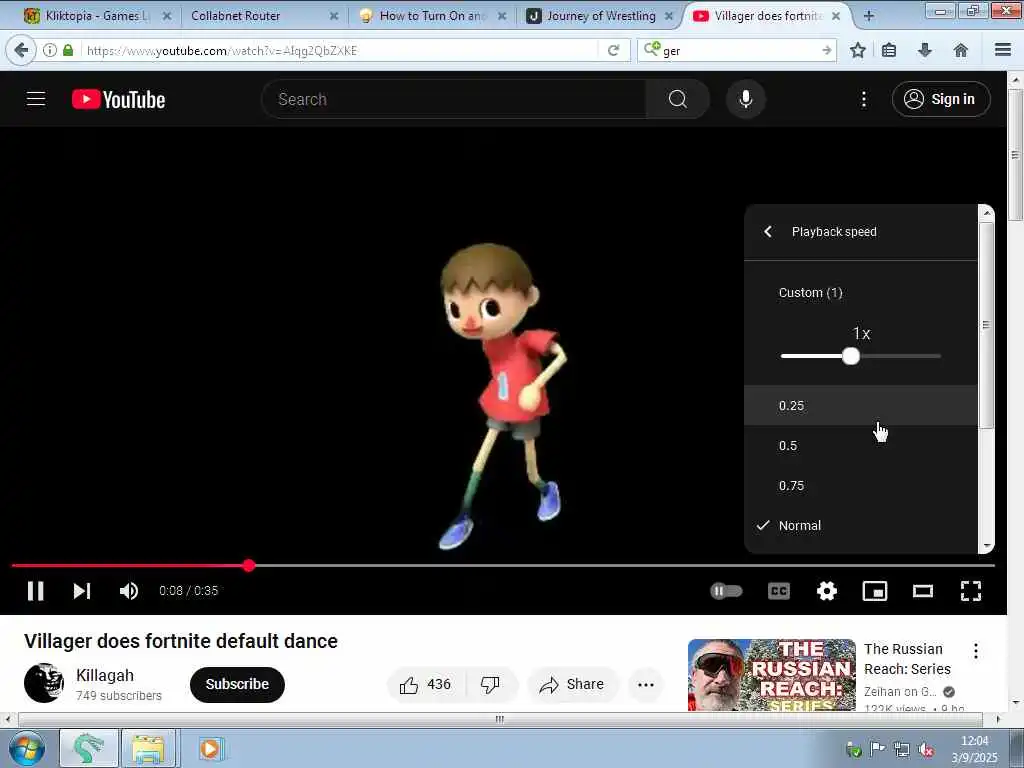Screen dimensions: 1024x768
Task: Open YouTube header settings three-dot menu
Action: tap(863, 99)
